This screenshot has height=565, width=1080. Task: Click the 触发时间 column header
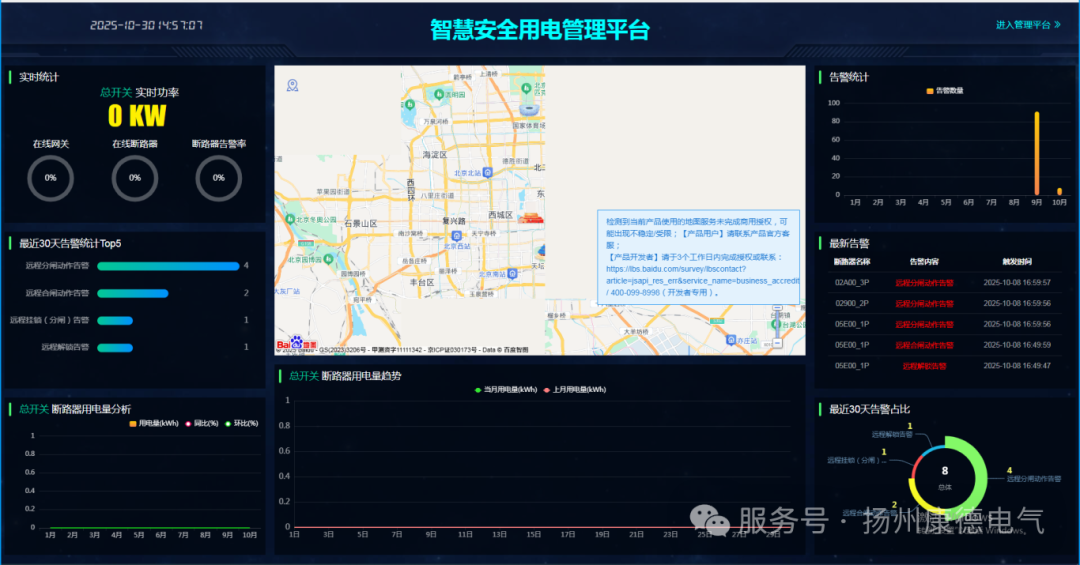[x=1017, y=262]
